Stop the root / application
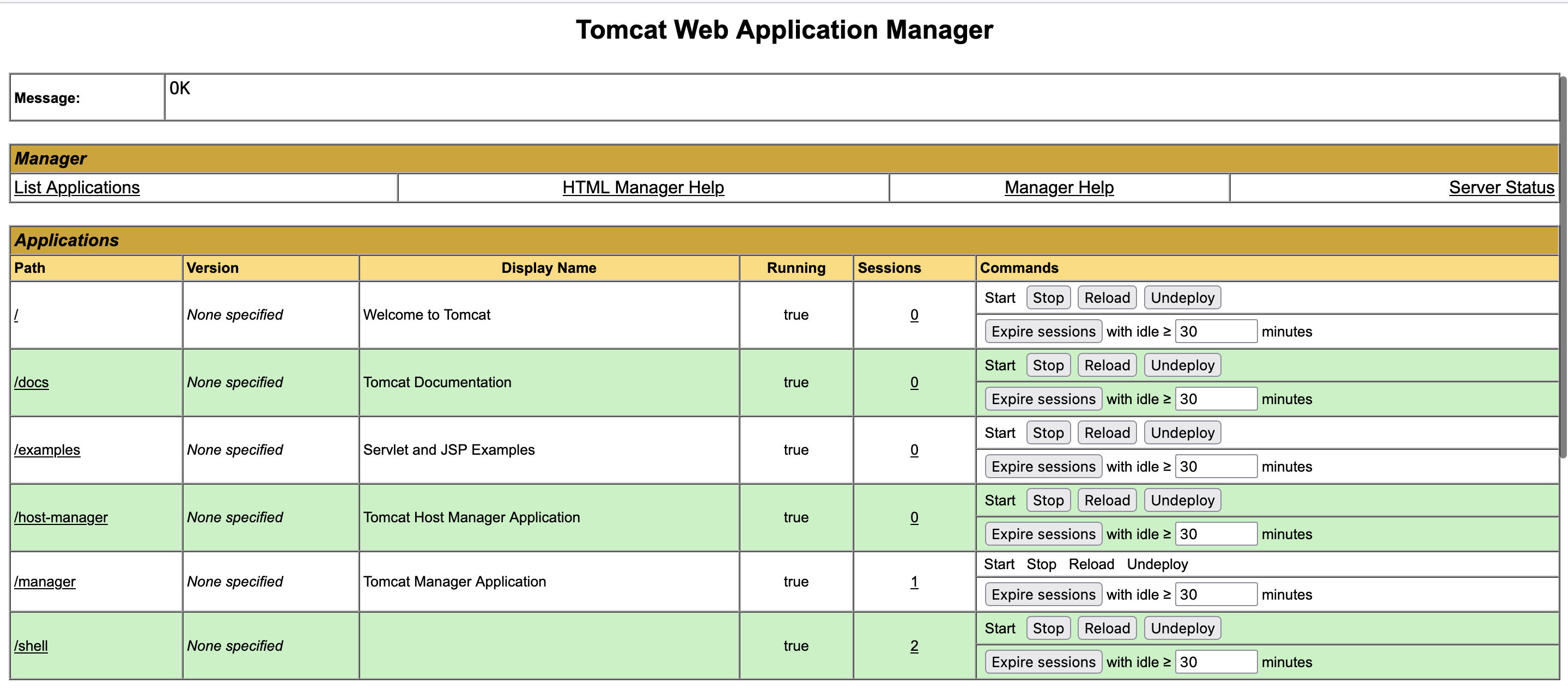The height and width of the screenshot is (696, 1568). (1048, 297)
